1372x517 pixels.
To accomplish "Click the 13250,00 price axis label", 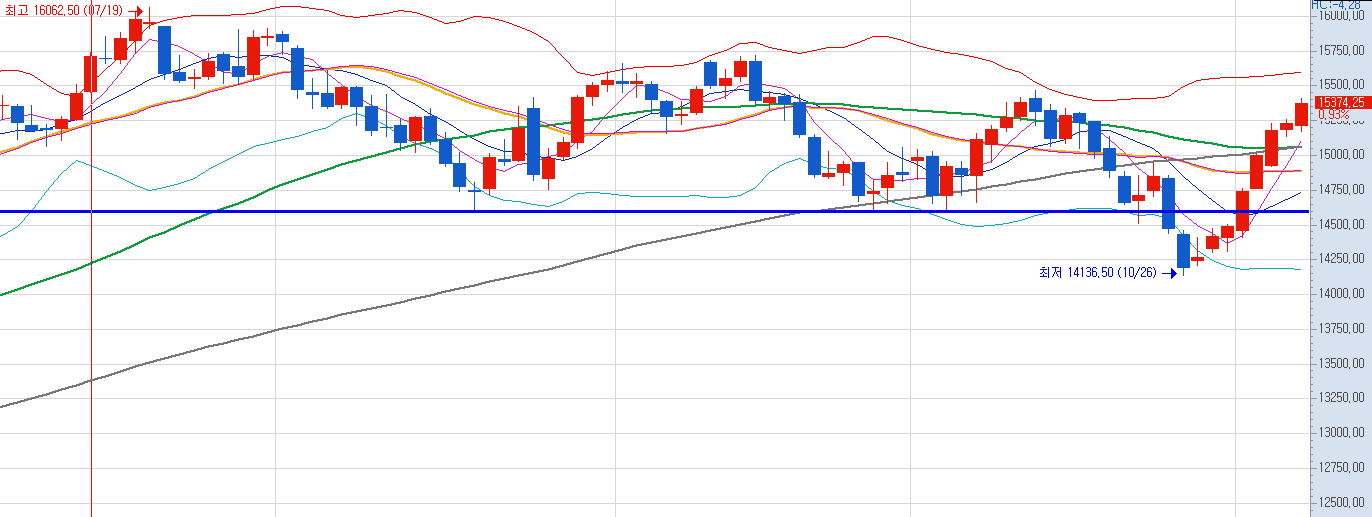I will point(1341,398).
